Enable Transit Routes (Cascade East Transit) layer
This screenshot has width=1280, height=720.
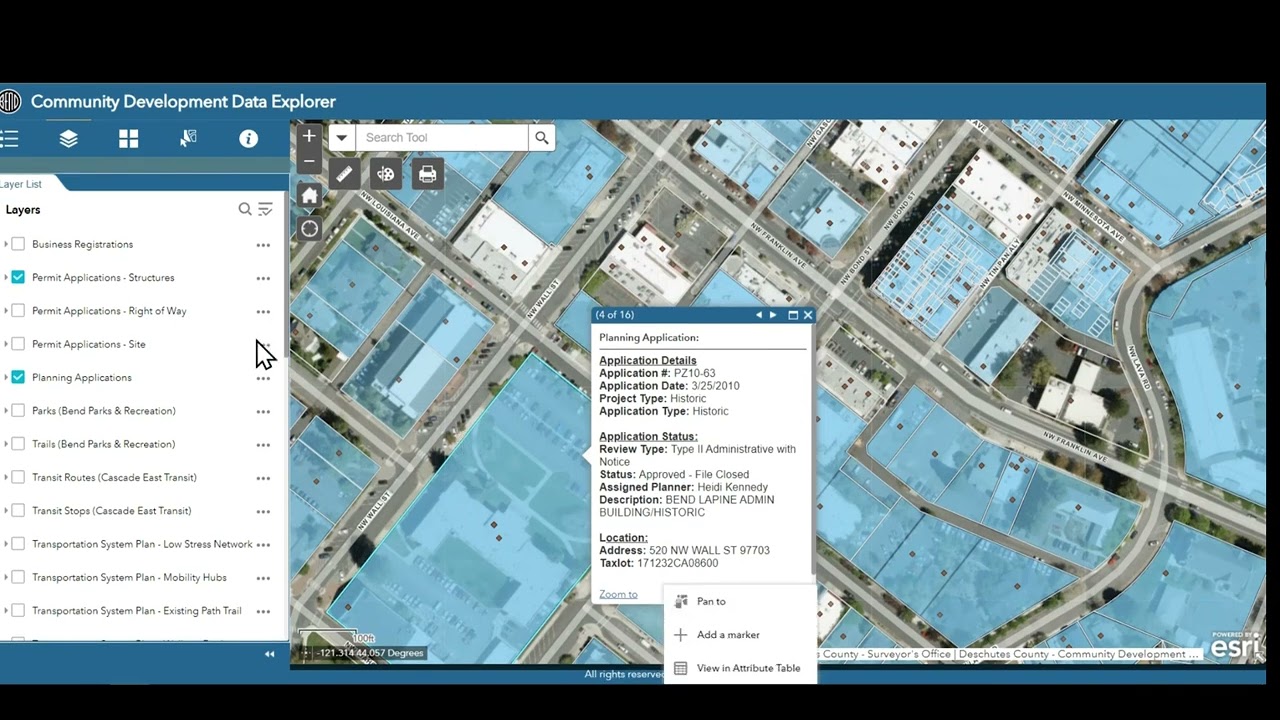click(18, 477)
